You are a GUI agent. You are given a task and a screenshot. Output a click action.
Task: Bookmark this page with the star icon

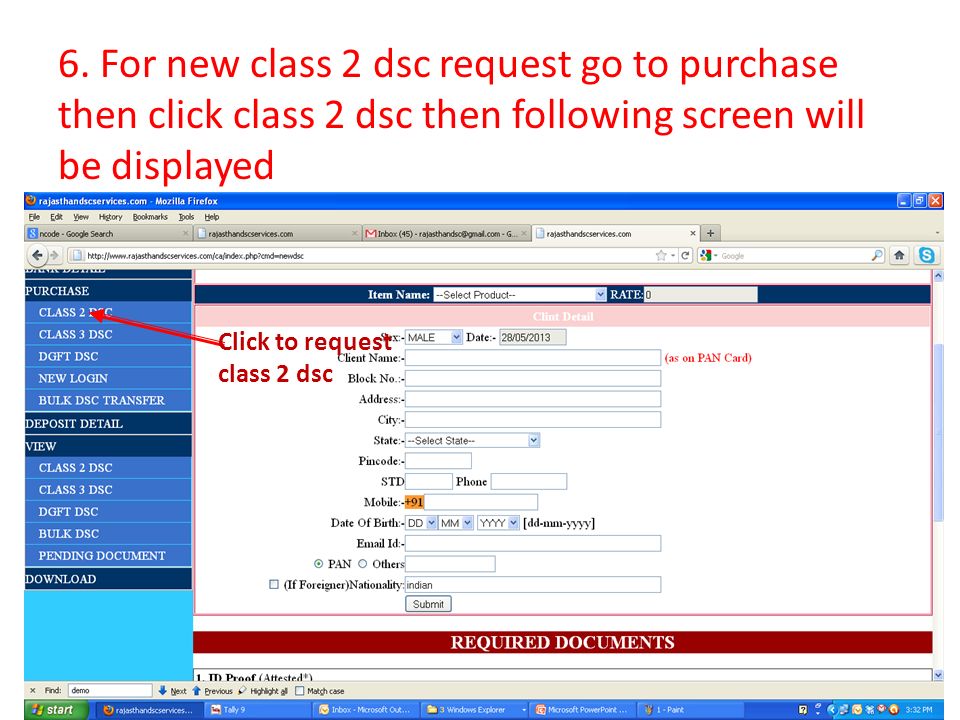click(x=661, y=255)
